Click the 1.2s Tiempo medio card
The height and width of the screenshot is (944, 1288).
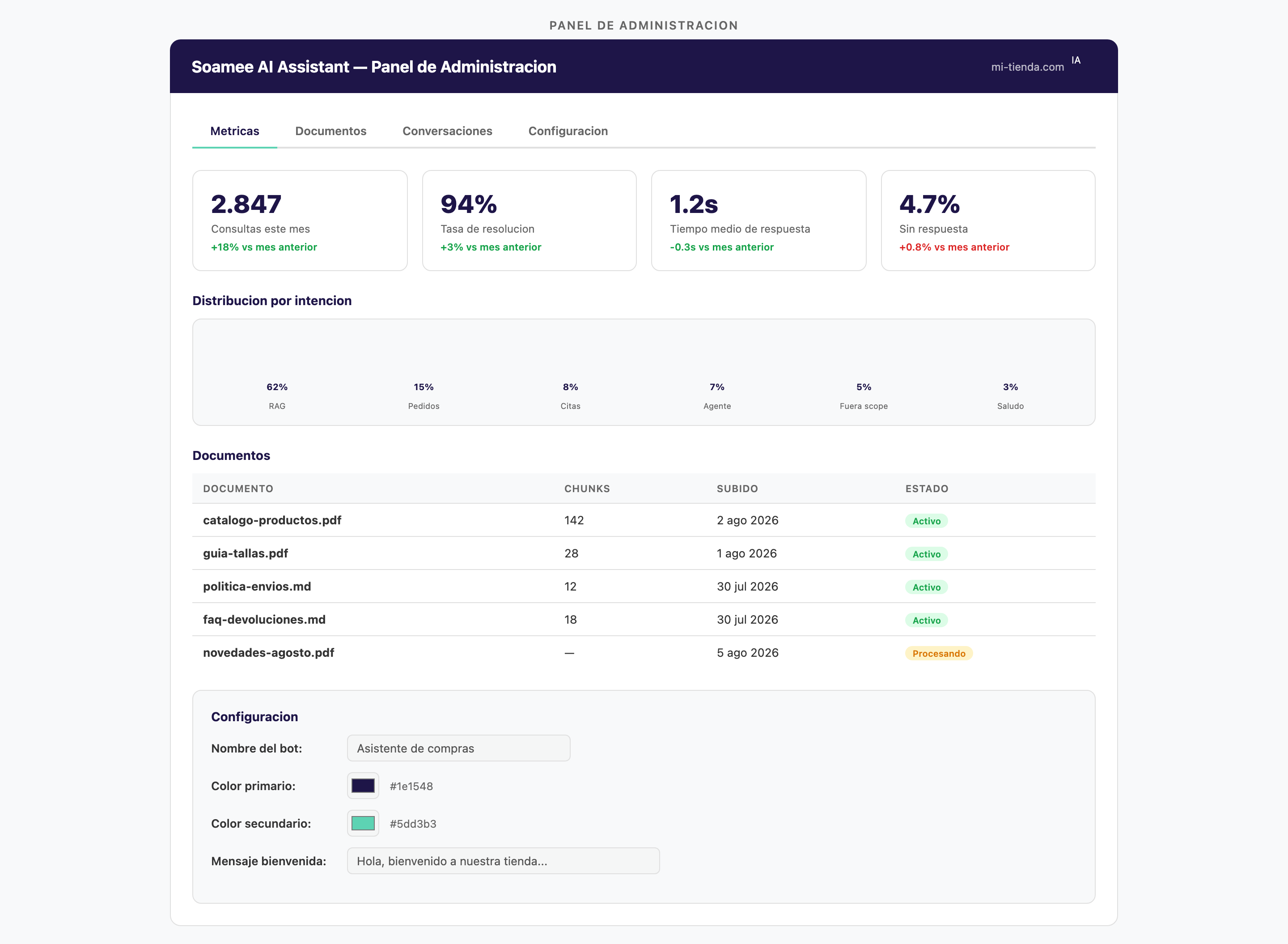point(758,221)
